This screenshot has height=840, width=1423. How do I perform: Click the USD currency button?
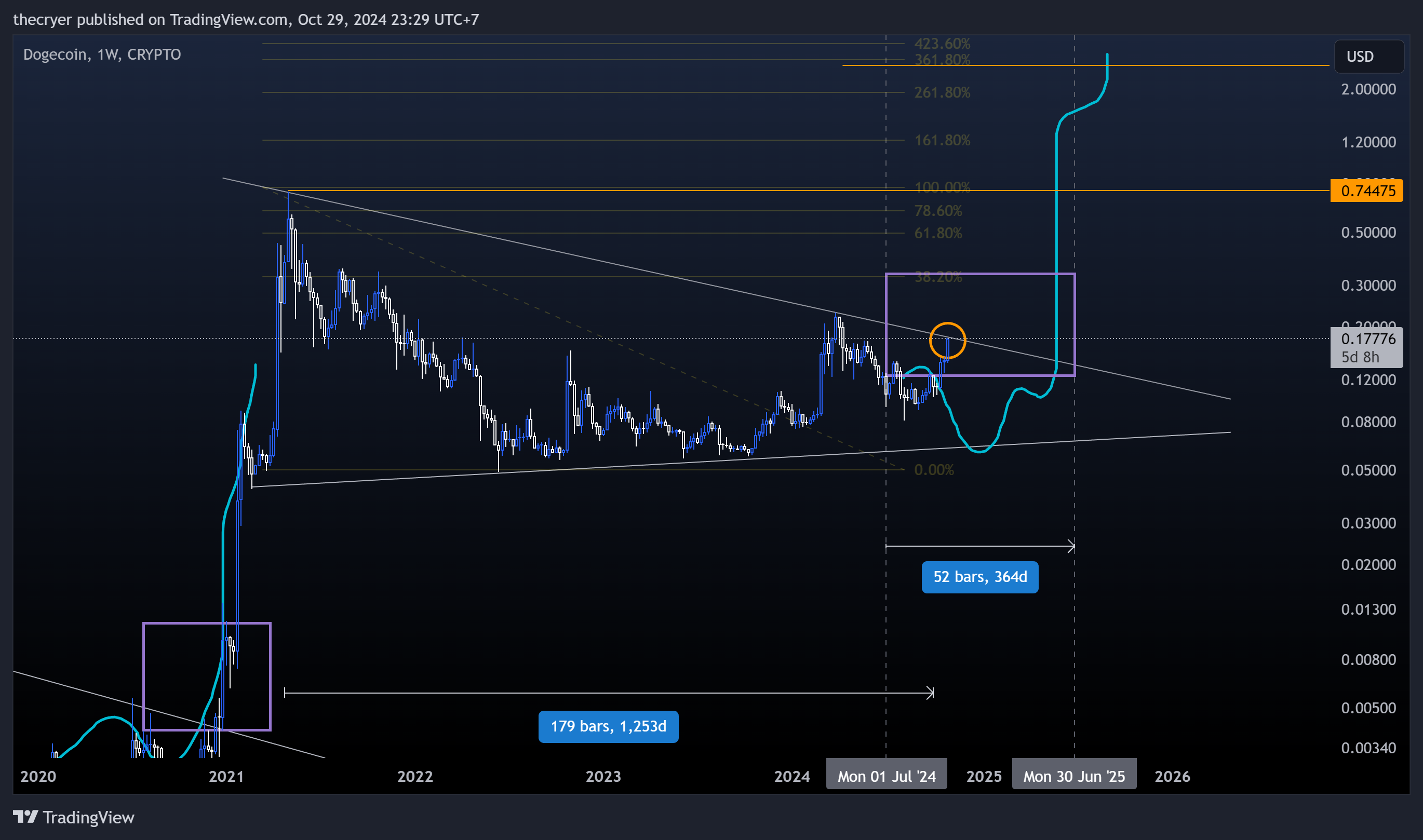click(1368, 57)
